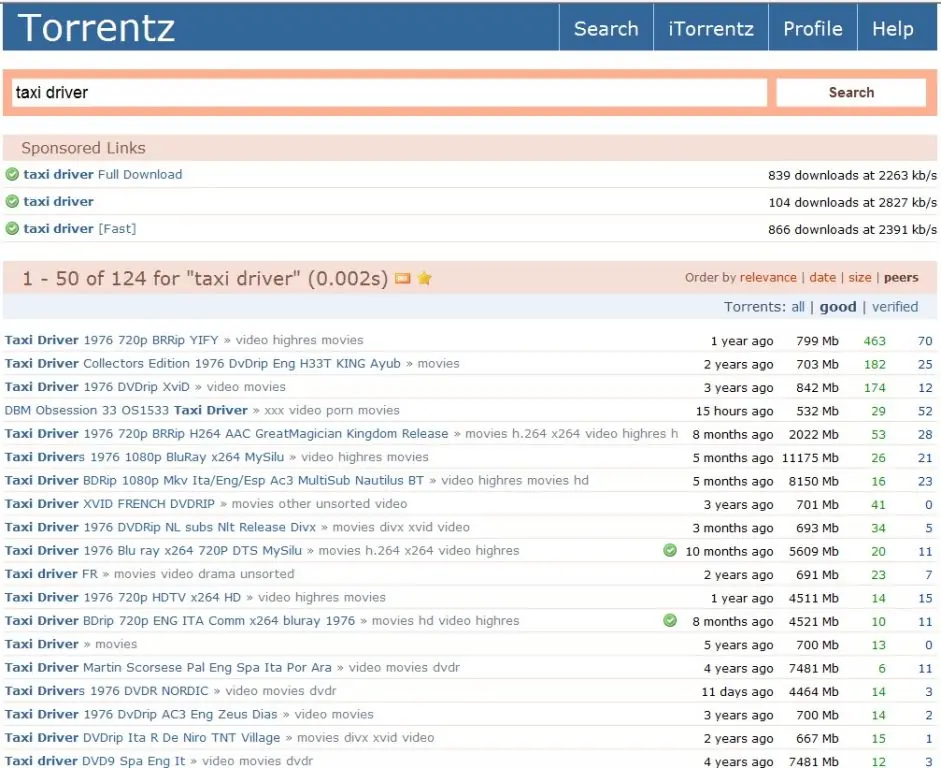
Task: Open 'Taxi Driver 1976 DvDrip AC3 Eng Zeus Dias' result
Action: pos(141,715)
